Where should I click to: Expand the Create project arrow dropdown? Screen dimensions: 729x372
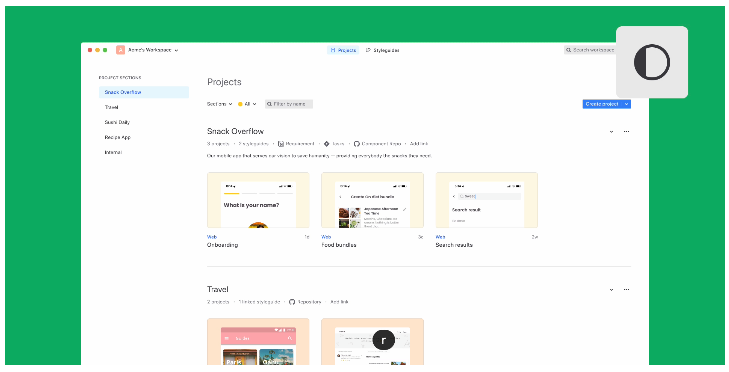coord(626,104)
